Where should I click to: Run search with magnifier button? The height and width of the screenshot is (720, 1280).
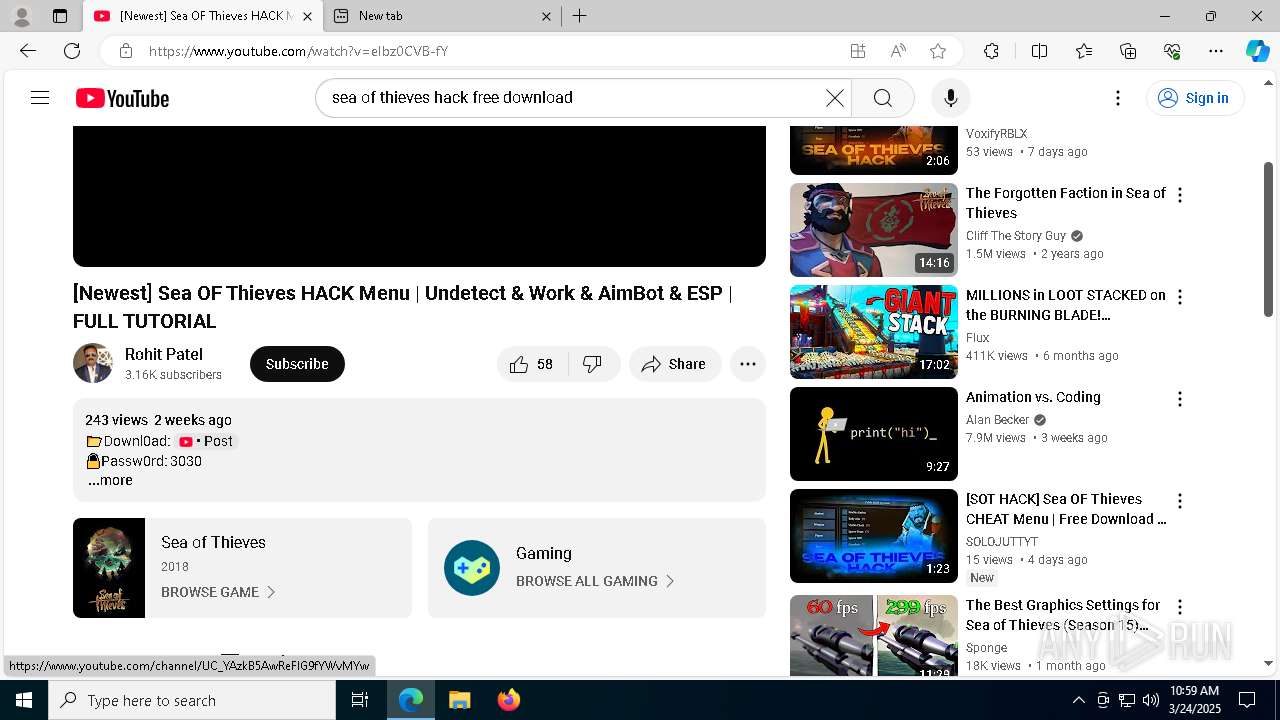click(x=882, y=98)
